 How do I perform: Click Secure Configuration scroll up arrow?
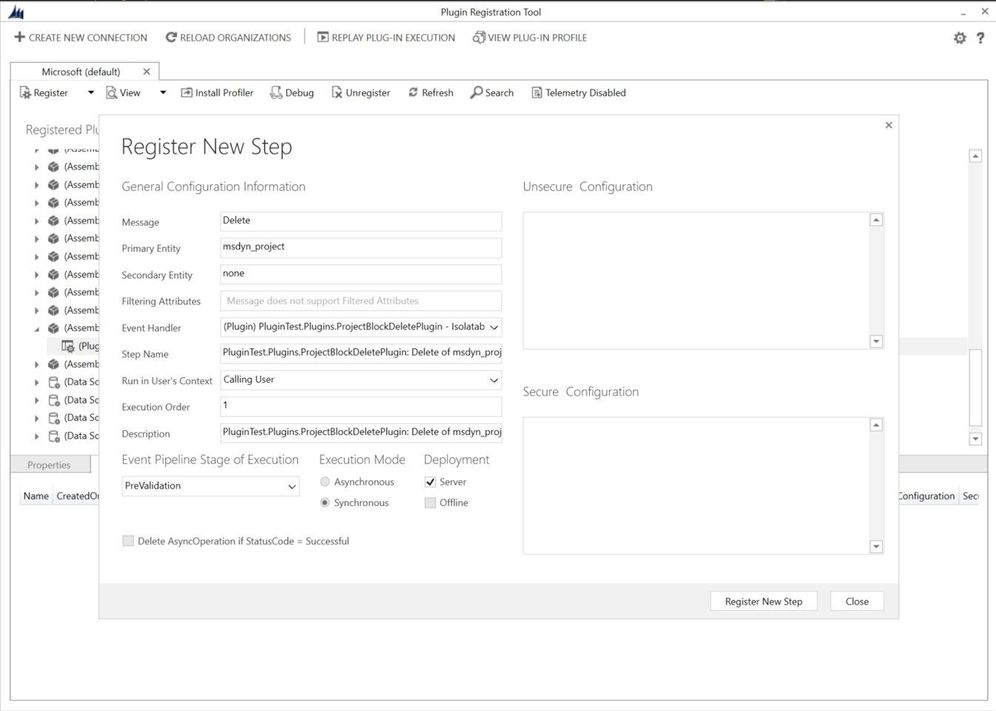[876, 425]
